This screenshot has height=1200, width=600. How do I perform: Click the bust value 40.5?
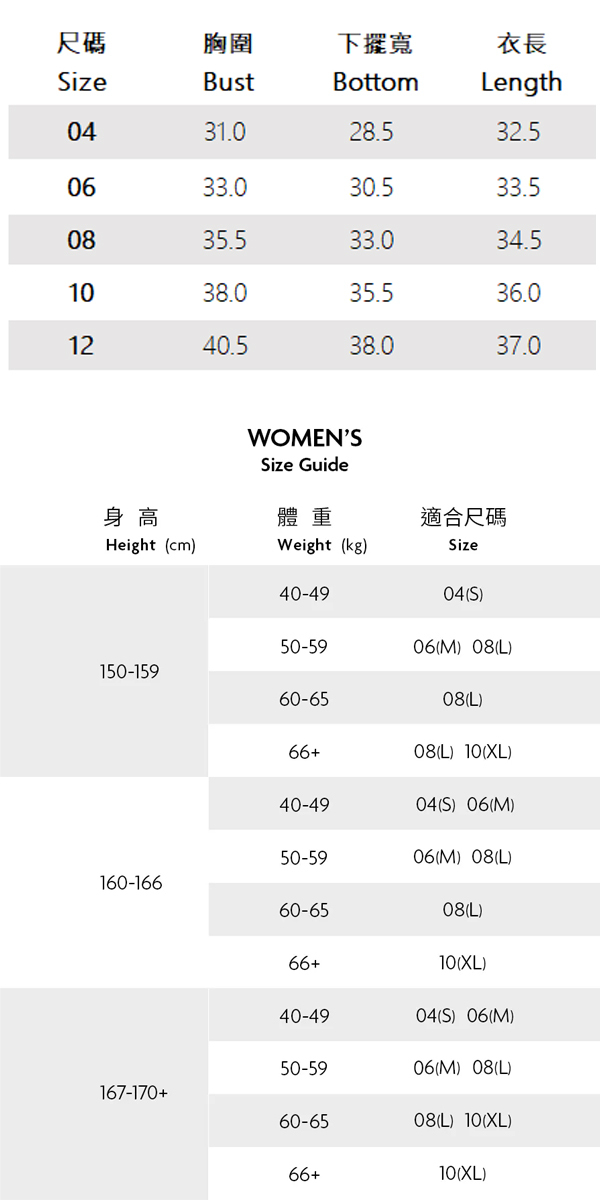pyautogui.click(x=225, y=346)
